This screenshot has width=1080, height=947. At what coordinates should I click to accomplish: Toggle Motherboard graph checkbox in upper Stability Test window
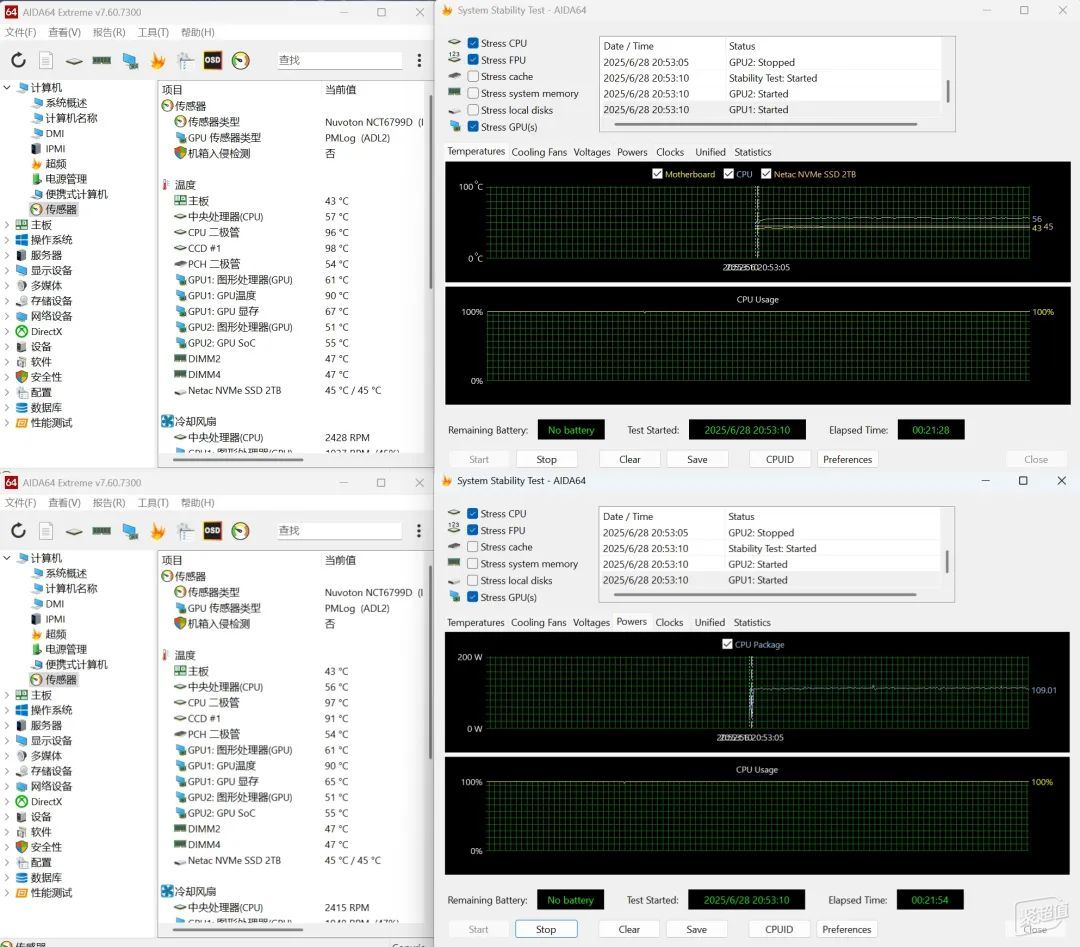tap(657, 174)
